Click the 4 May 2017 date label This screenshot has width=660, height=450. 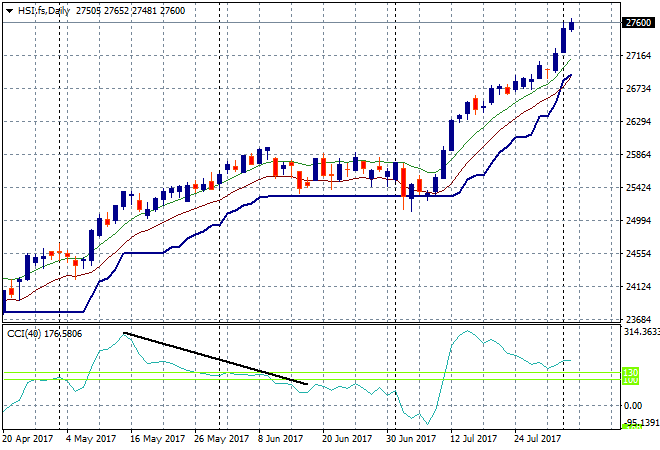click(x=91, y=438)
